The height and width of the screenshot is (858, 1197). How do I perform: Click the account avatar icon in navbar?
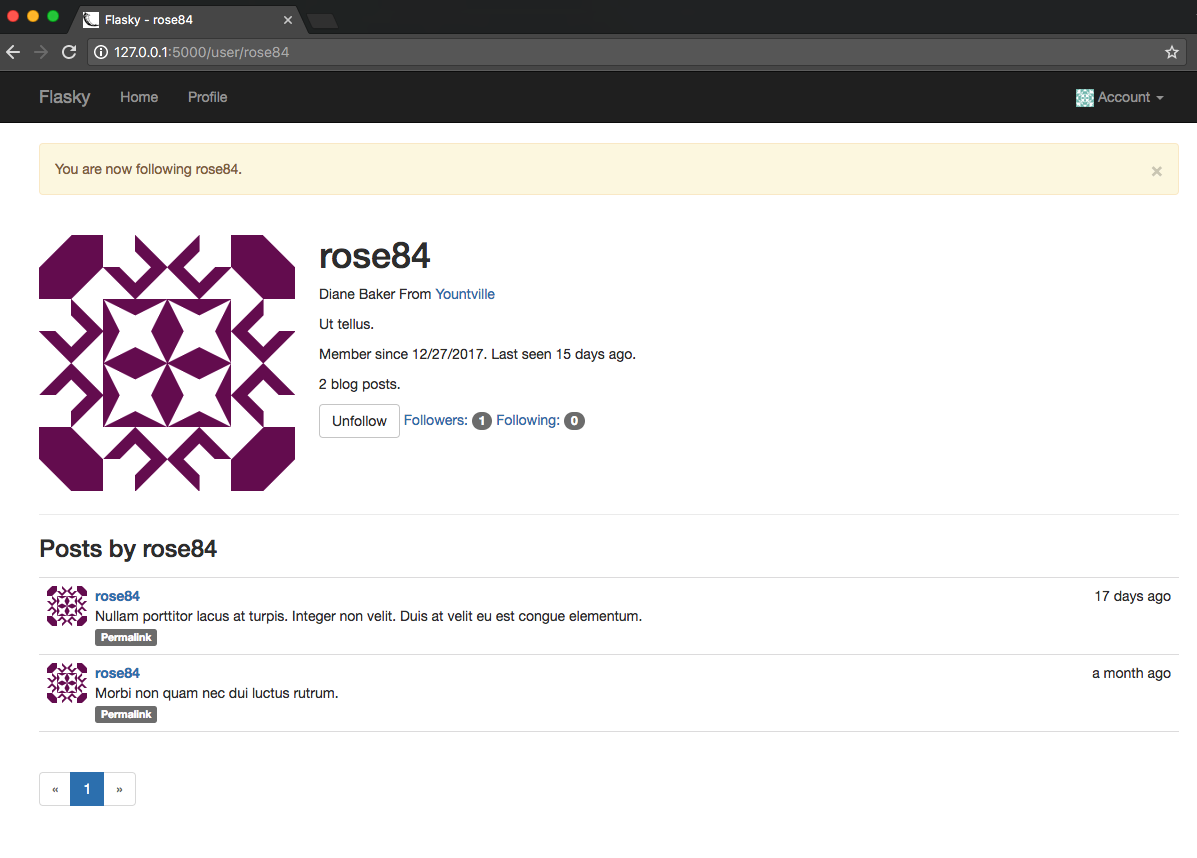point(1084,98)
